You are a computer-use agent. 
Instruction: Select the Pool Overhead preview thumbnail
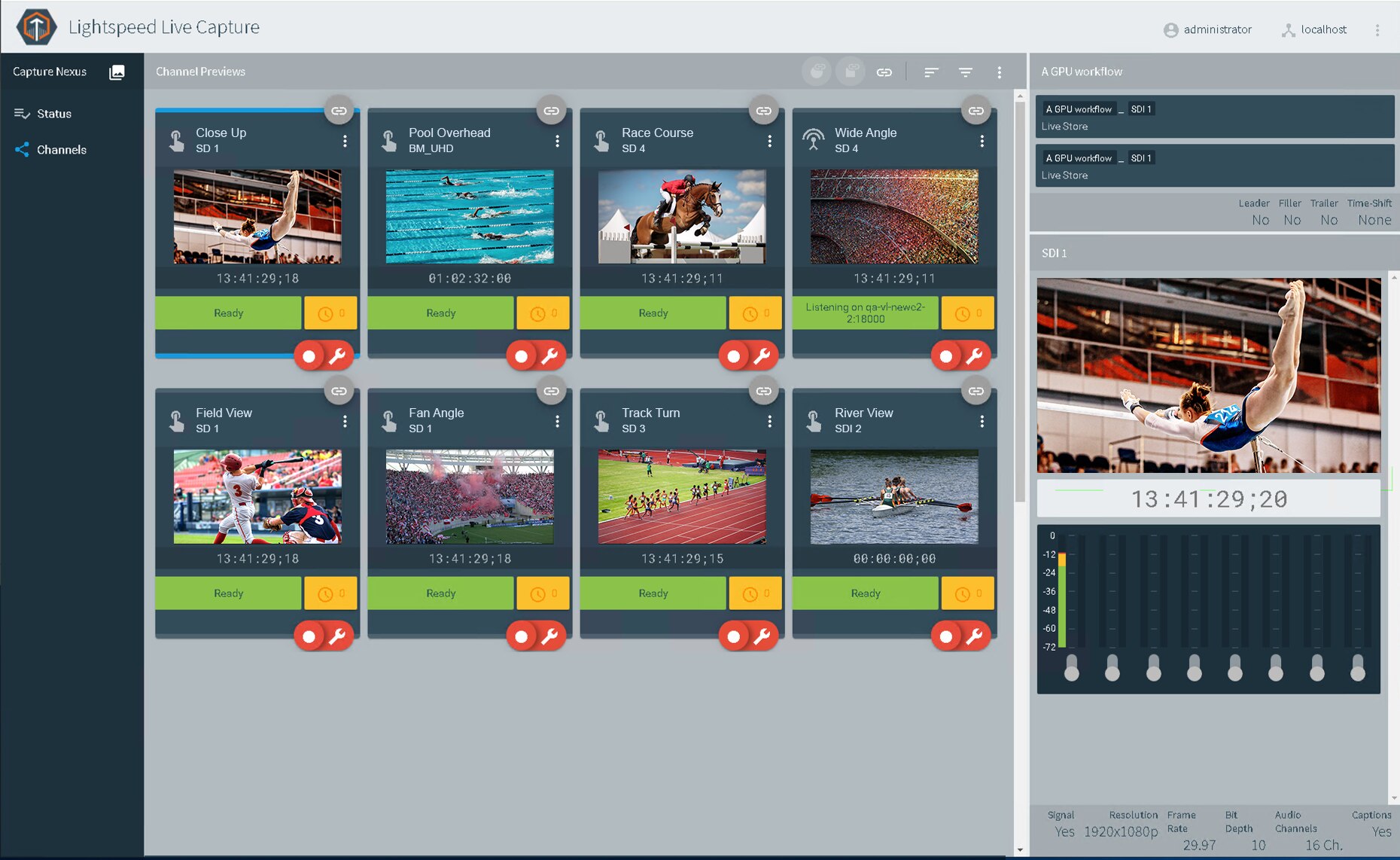click(x=470, y=217)
